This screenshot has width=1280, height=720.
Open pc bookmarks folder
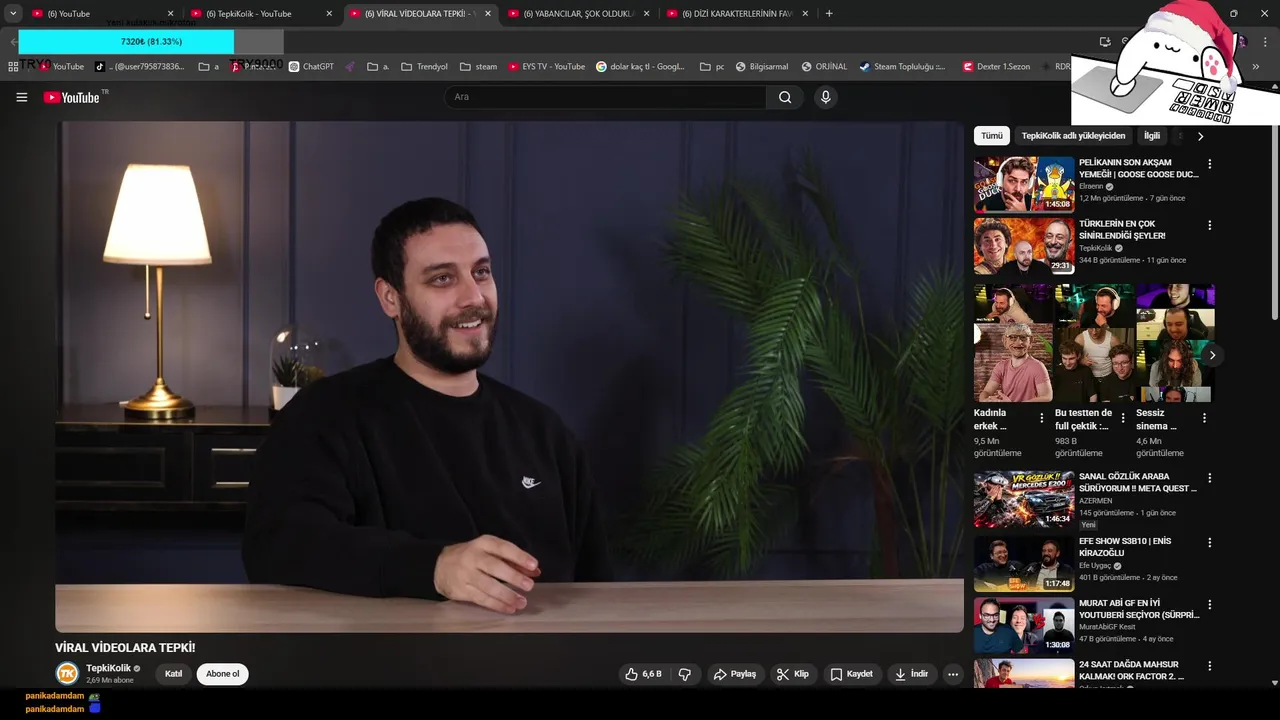point(712,67)
